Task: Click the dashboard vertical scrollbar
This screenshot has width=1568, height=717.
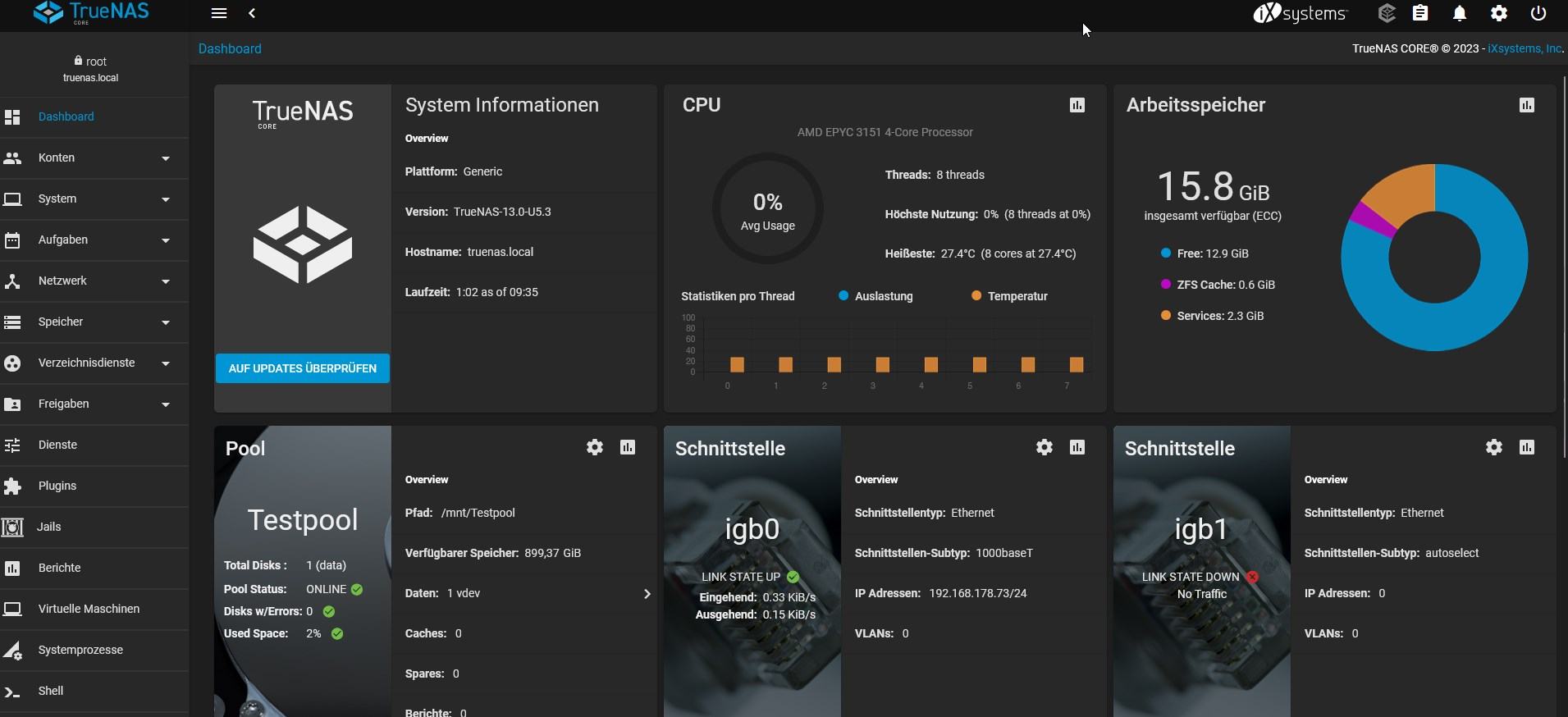Action: 1565,267
